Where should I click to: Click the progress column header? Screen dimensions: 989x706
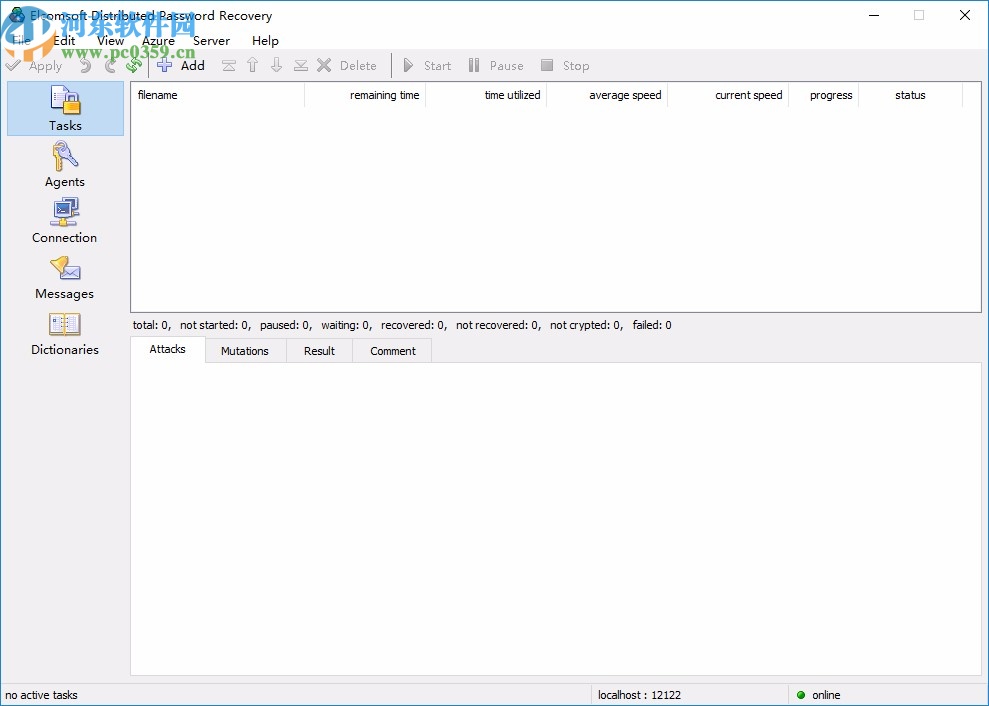pos(830,95)
